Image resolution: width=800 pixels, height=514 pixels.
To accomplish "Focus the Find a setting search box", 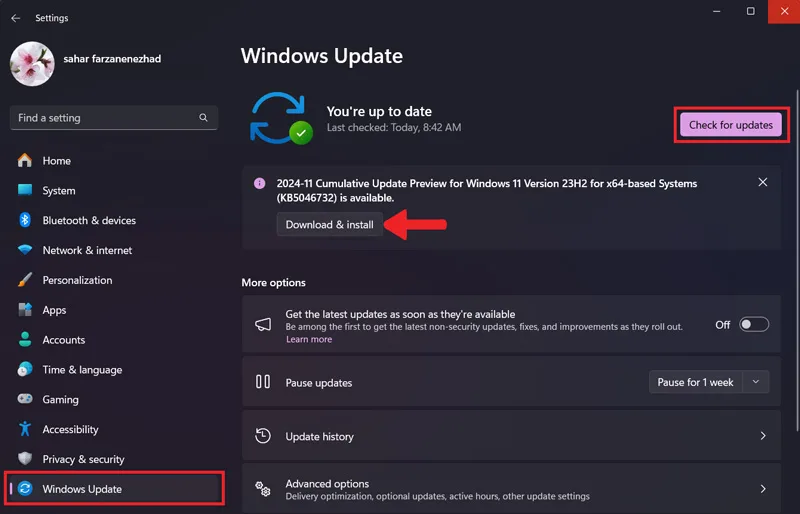I will click(114, 118).
